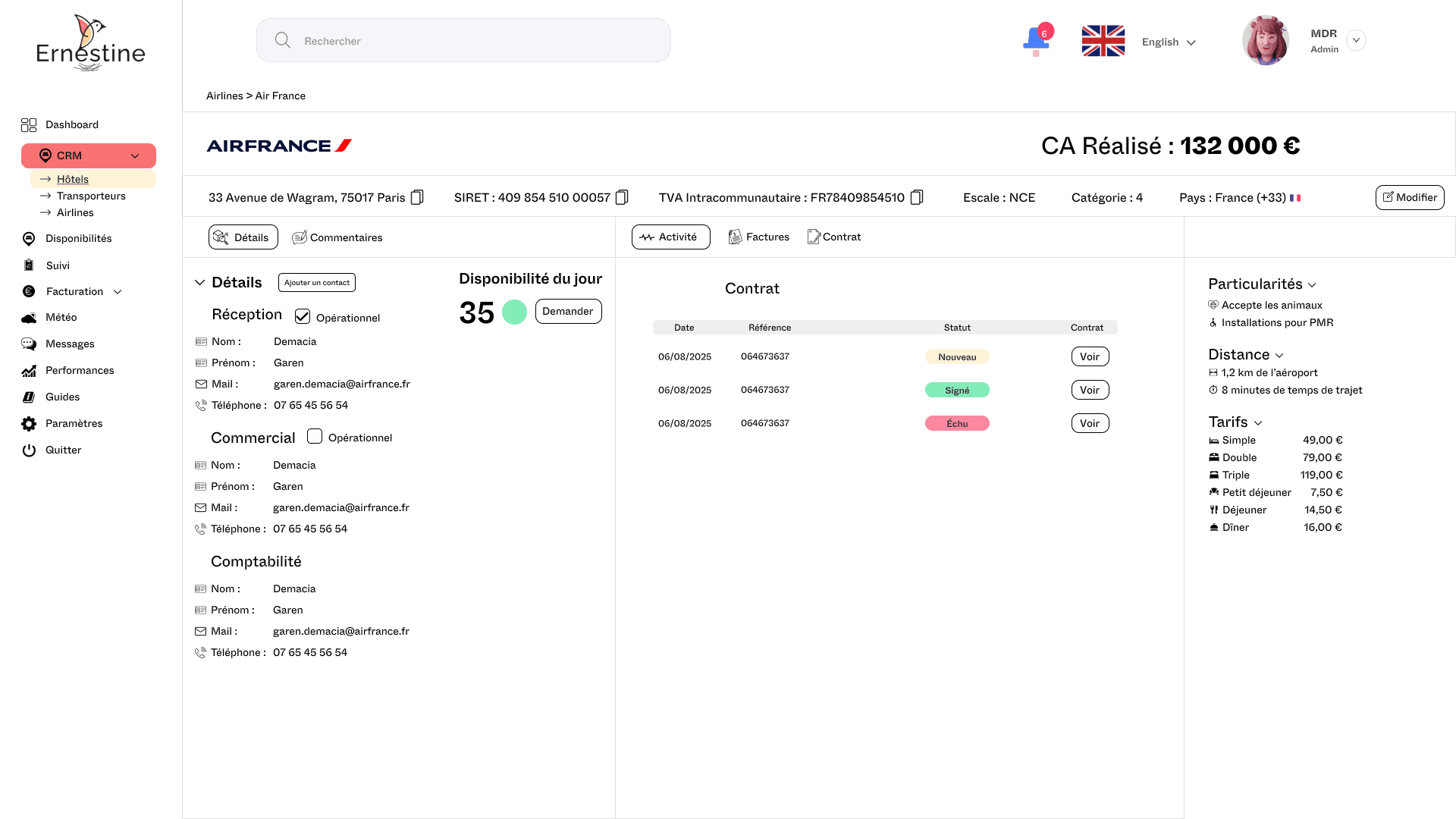This screenshot has width=1456, height=819.
Task: Click the Rechercher search field
Action: coord(463,41)
